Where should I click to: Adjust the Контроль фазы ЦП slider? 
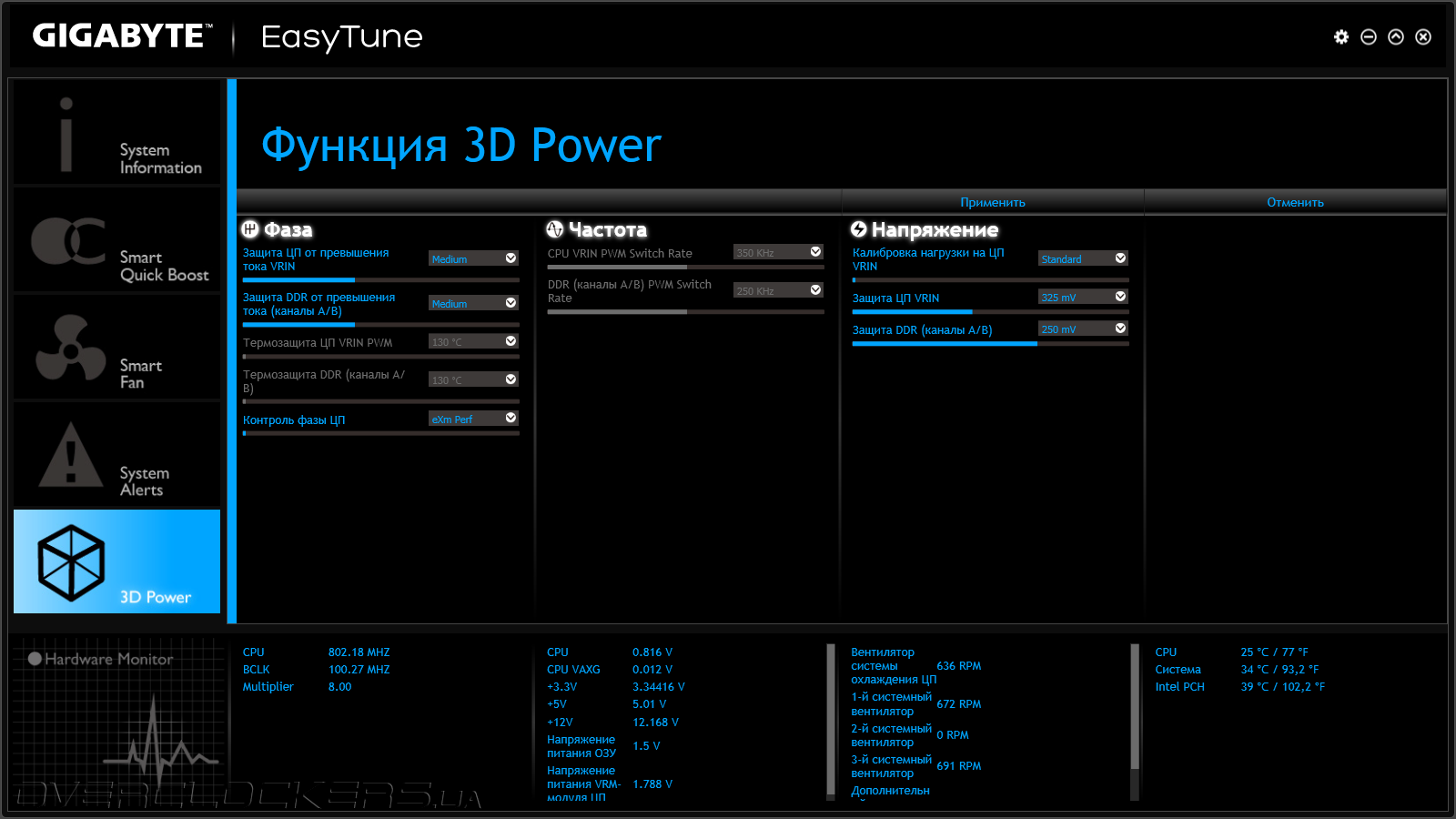[x=381, y=433]
